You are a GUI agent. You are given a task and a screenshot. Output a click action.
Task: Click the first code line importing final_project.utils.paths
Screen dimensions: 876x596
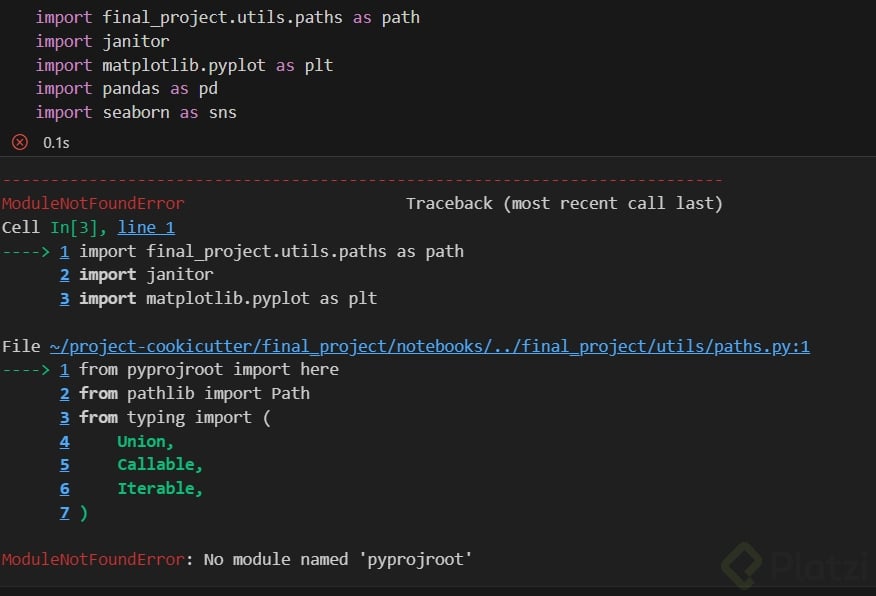[227, 17]
